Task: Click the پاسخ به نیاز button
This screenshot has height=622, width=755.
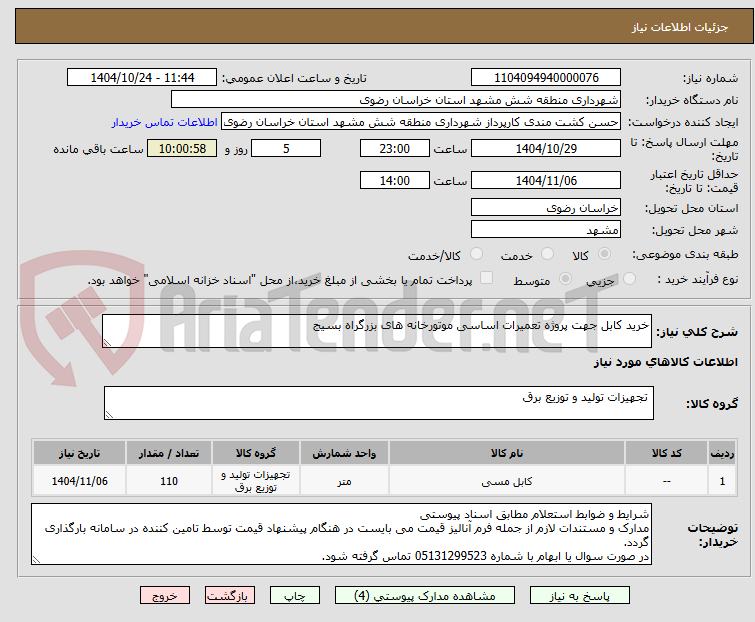Action: tap(580, 596)
